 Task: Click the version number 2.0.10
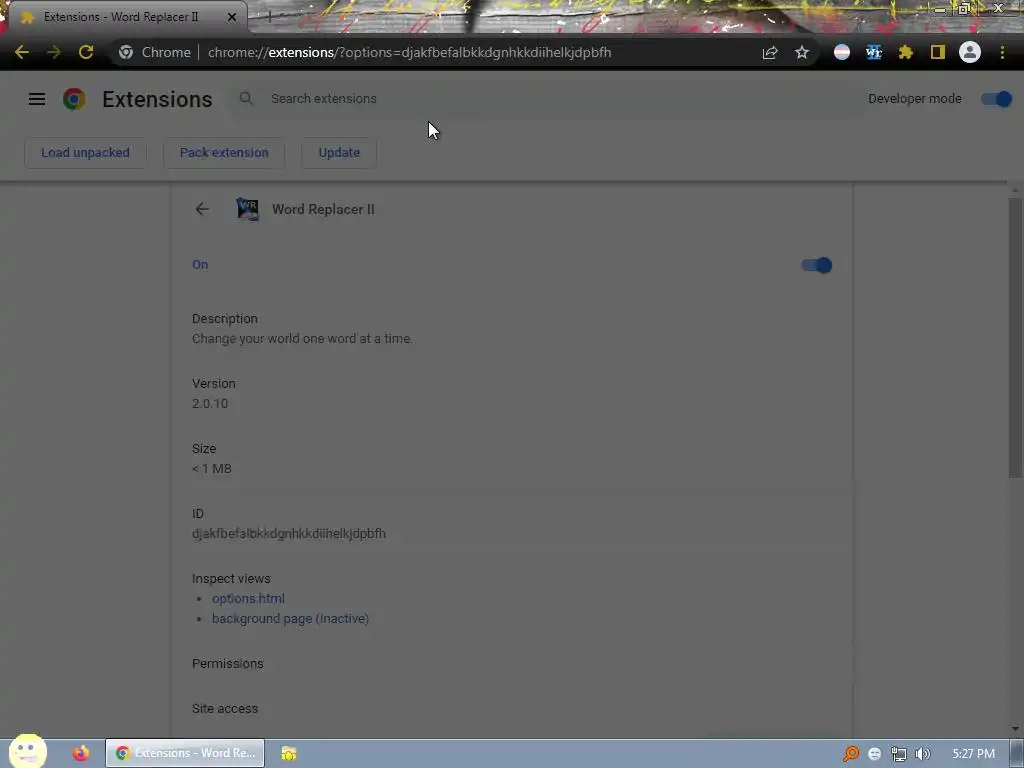coord(210,404)
